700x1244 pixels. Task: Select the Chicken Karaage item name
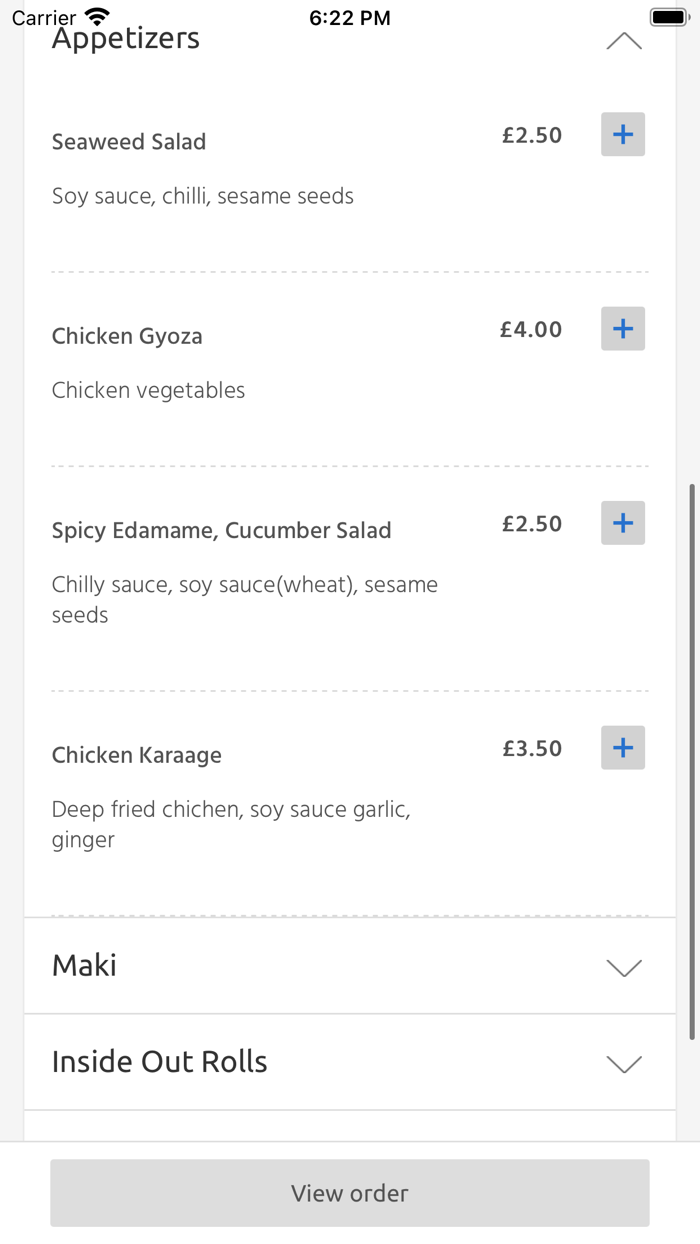click(x=136, y=755)
